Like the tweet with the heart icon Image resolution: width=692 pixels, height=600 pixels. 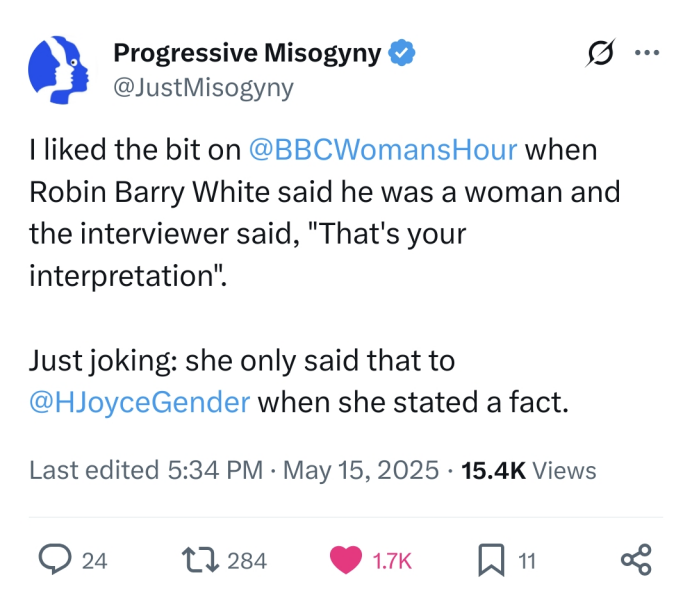348,560
